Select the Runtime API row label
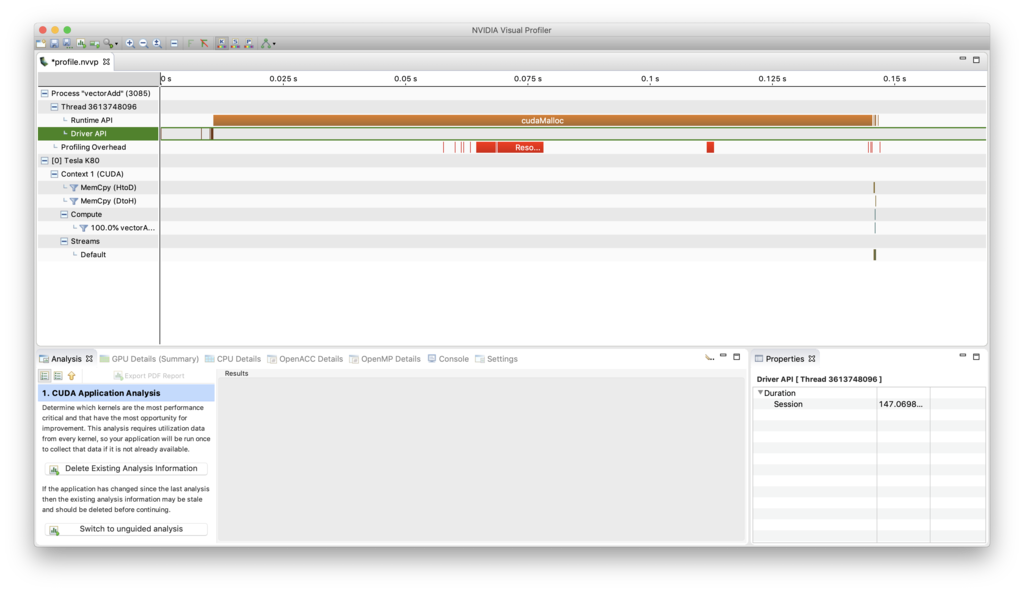The image size is (1024, 592). tap(91, 120)
